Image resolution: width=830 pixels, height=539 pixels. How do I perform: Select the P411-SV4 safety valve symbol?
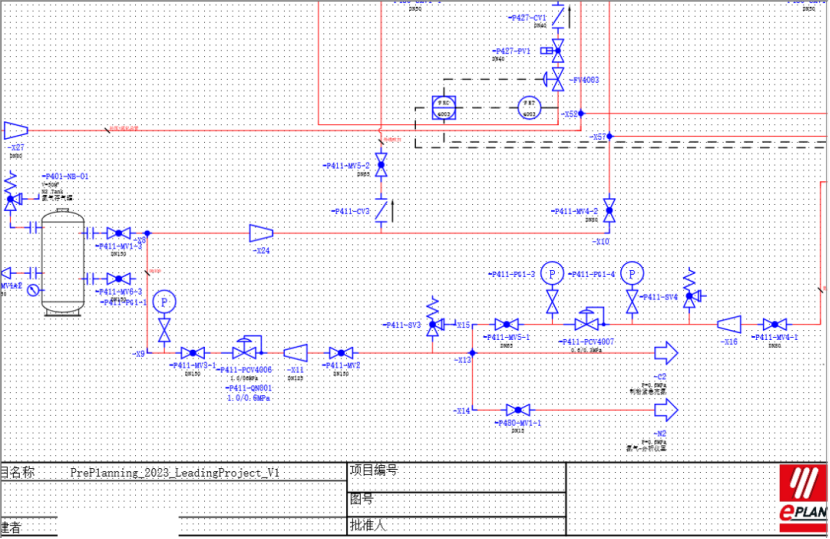(691, 289)
